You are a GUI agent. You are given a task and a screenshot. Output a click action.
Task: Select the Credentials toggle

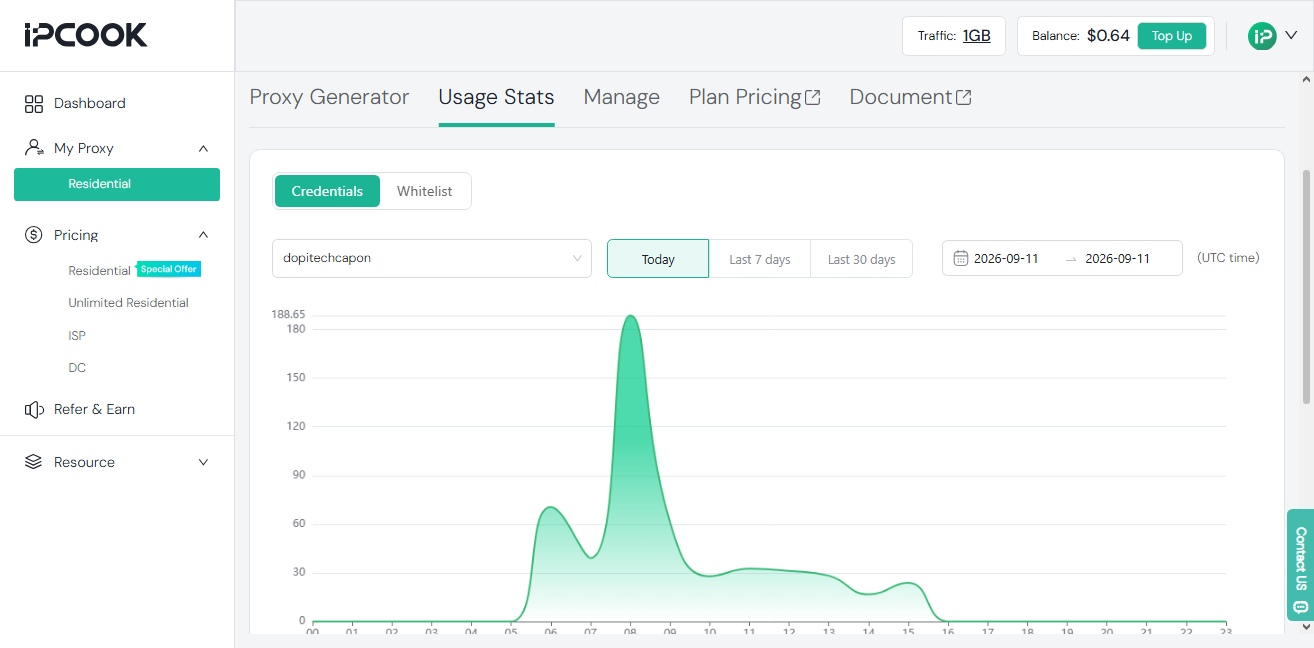[327, 191]
